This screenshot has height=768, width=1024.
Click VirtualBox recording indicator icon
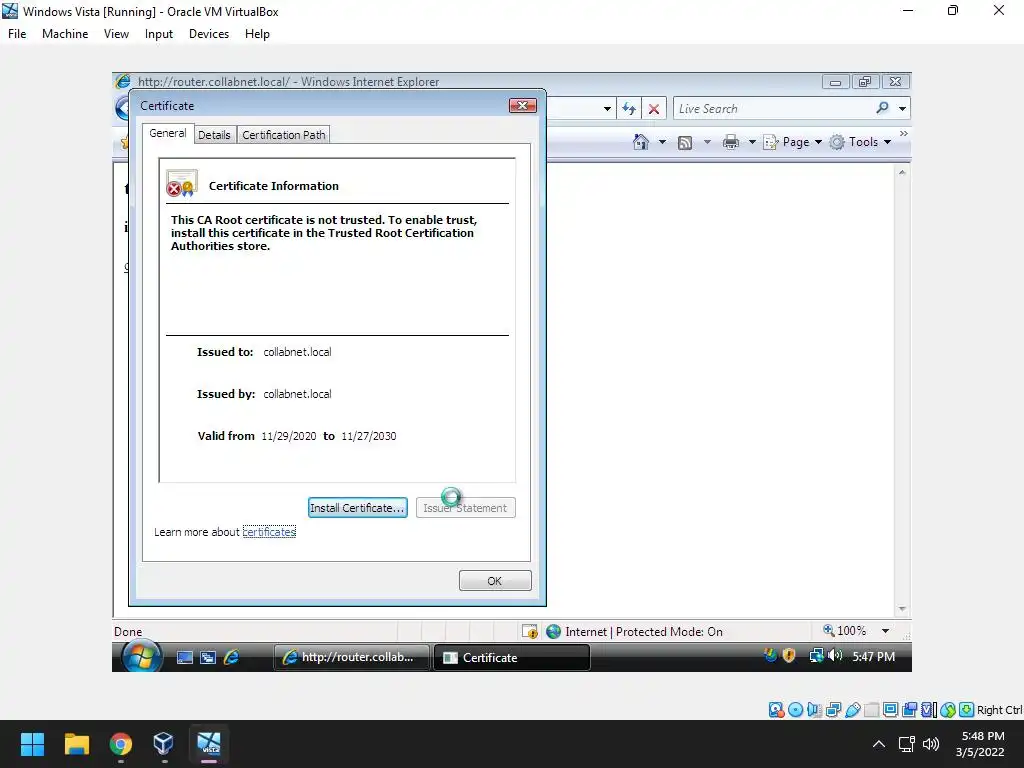pyautogui.click(x=910, y=710)
